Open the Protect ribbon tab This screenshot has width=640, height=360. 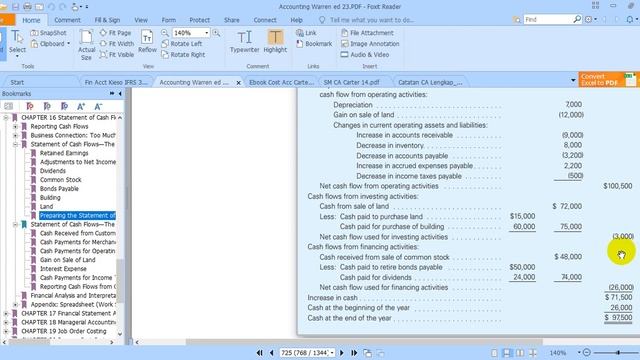200,20
